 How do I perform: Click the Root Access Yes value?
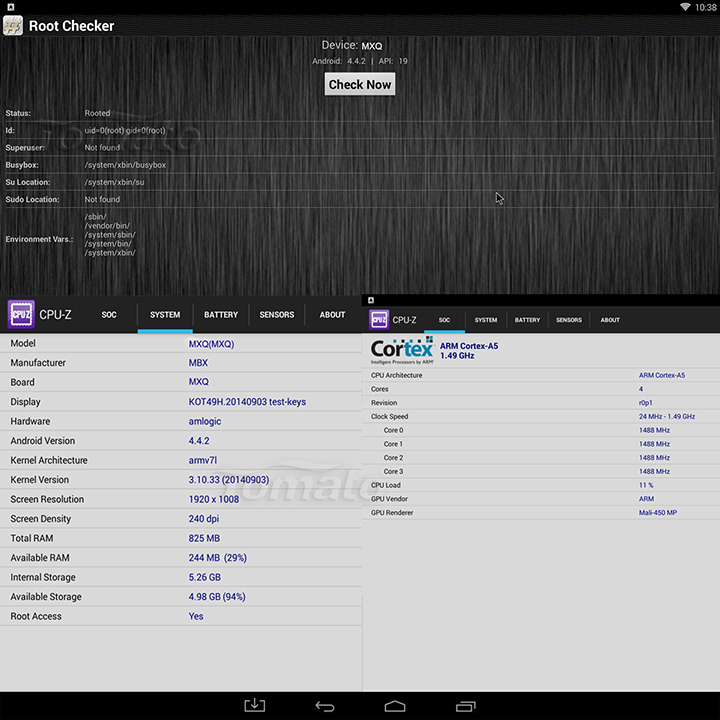click(196, 616)
